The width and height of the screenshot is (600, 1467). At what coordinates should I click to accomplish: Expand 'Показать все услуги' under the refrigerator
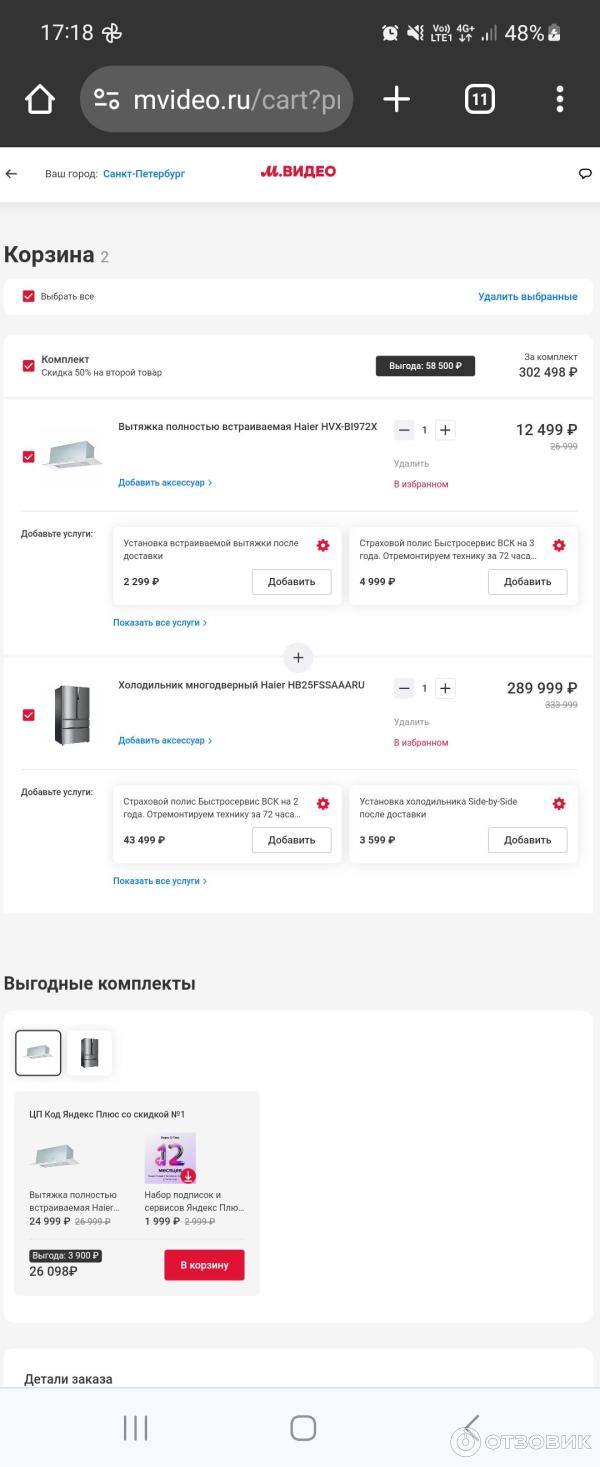click(160, 881)
